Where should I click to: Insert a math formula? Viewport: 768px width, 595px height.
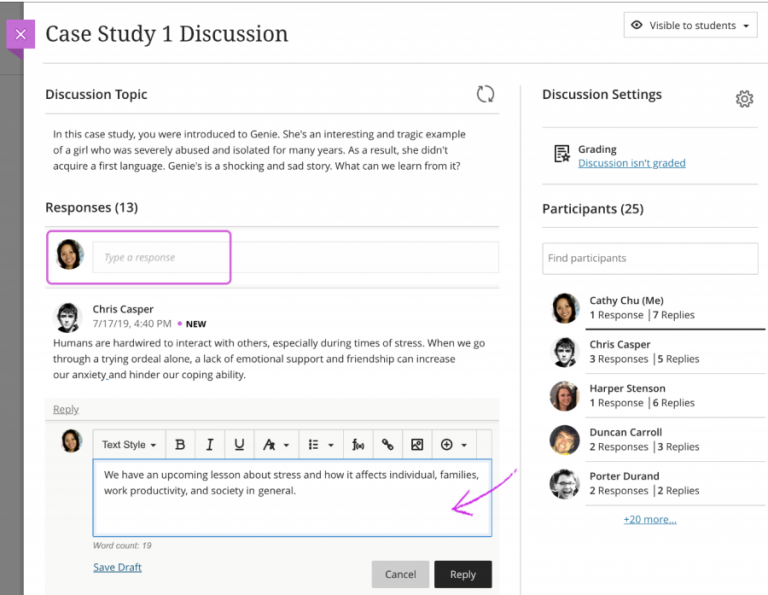pos(358,445)
